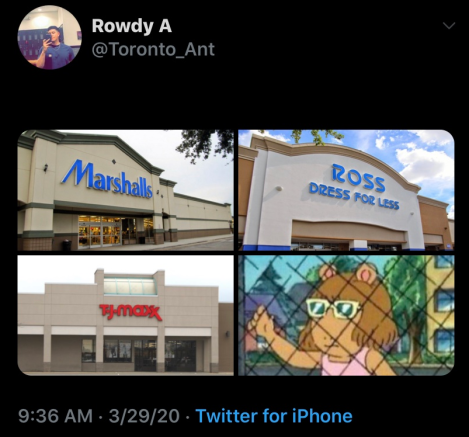Click the cartoon character's white sunglasses

[333, 308]
